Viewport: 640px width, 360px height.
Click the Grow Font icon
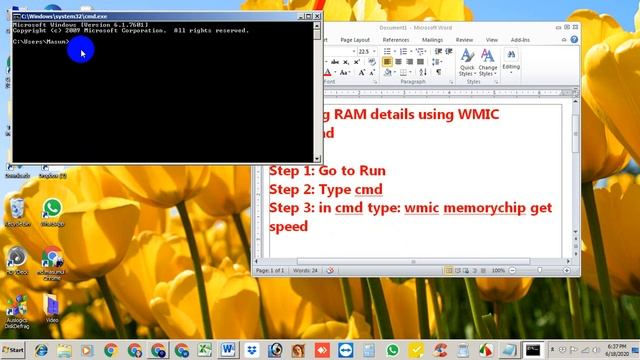point(362,73)
